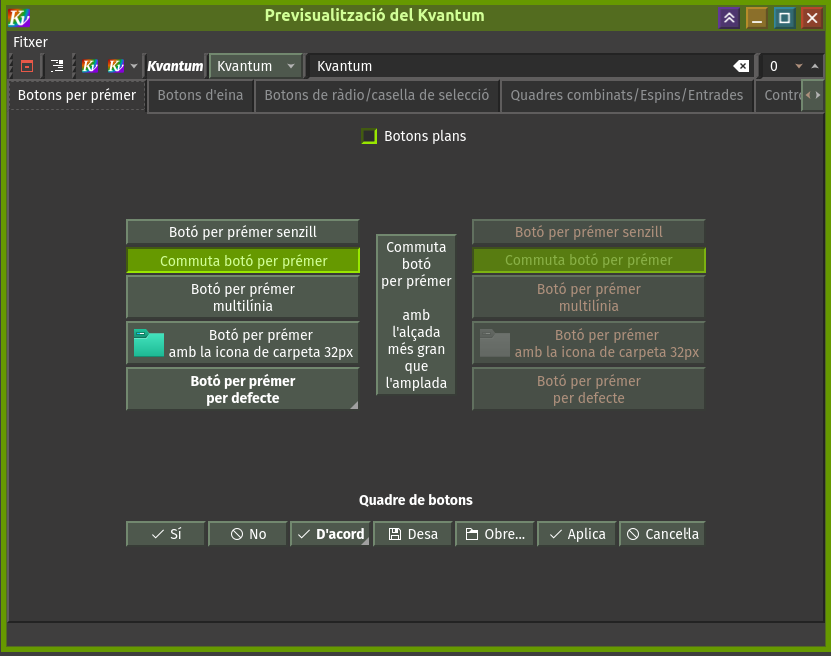The width and height of the screenshot is (831, 656).
Task: Clear the Kvantum text field with backspace icon
Action: (x=741, y=66)
